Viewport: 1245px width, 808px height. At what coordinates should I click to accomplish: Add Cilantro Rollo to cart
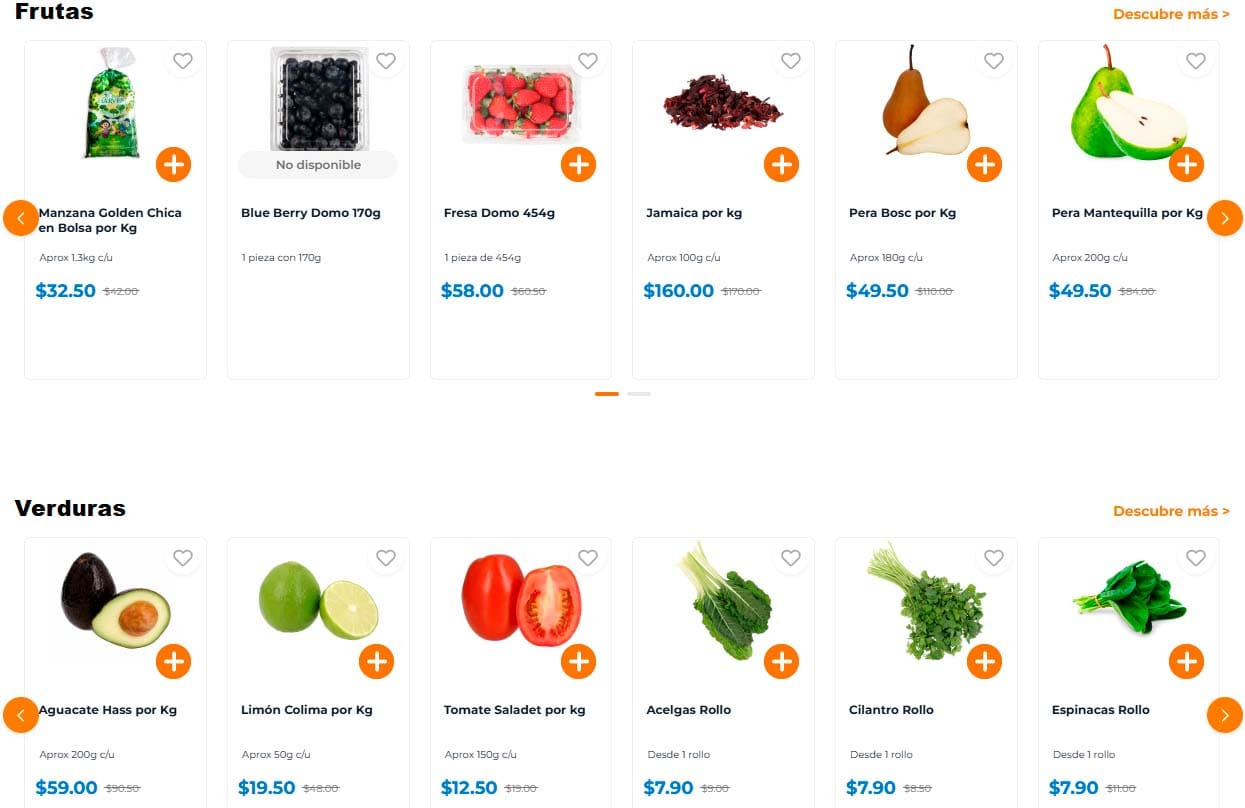pyautogui.click(x=984, y=661)
